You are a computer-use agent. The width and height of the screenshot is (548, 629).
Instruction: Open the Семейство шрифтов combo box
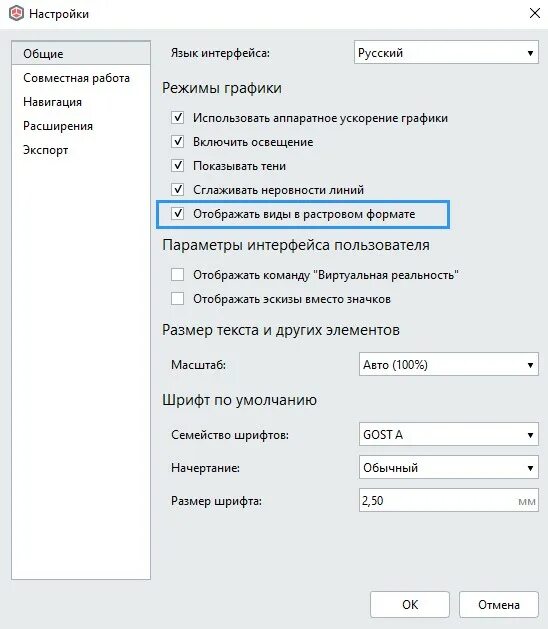pyautogui.click(x=449, y=434)
